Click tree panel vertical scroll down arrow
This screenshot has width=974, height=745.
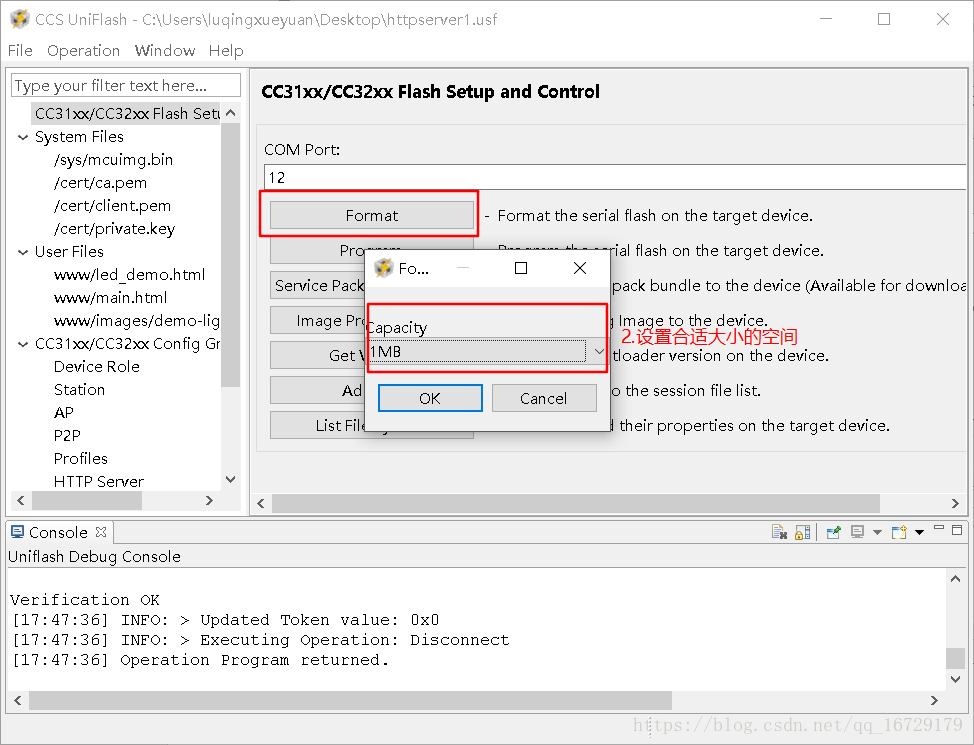click(230, 479)
